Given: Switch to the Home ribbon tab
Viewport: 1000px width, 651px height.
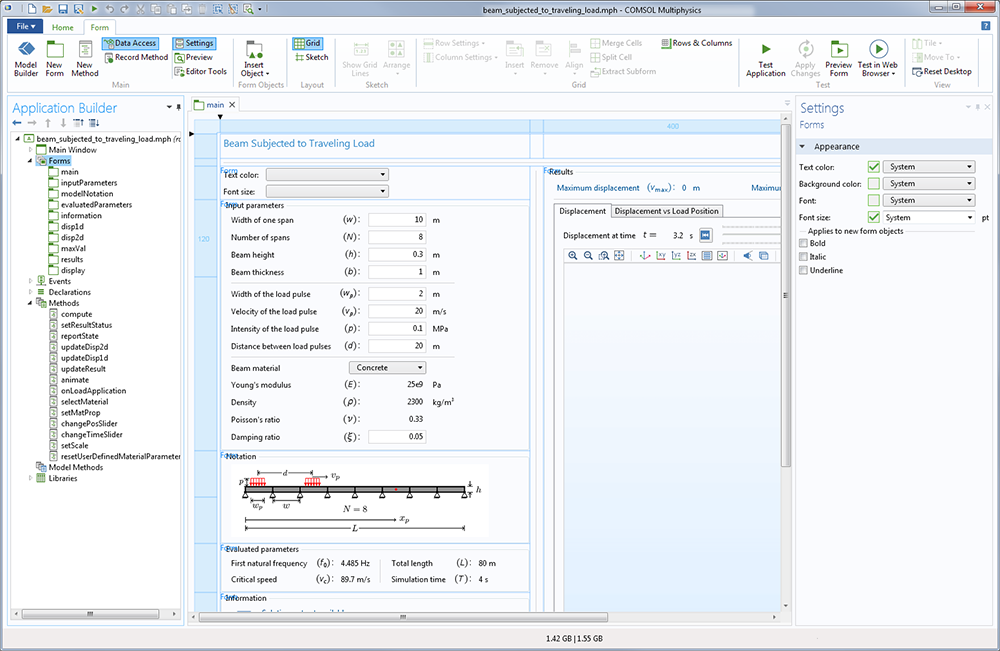Looking at the screenshot, I should [x=62, y=27].
